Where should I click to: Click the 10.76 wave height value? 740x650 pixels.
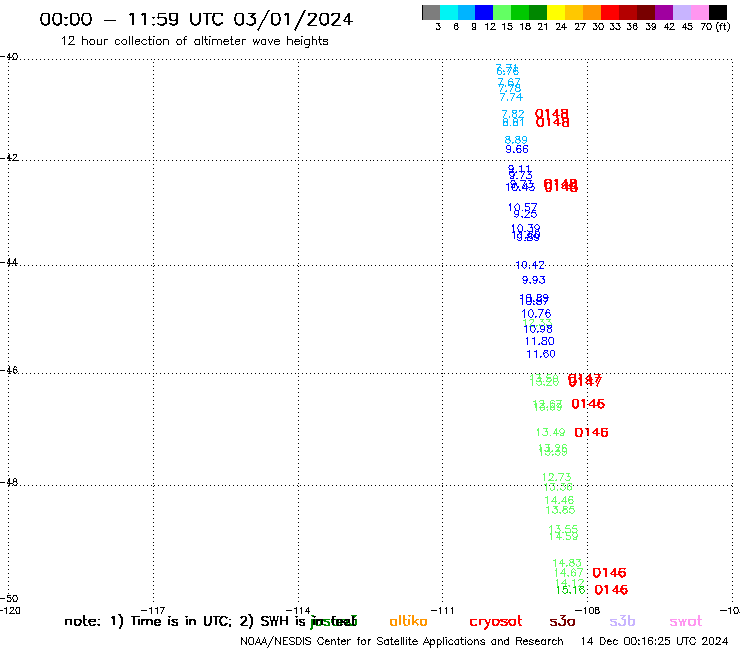coord(536,313)
